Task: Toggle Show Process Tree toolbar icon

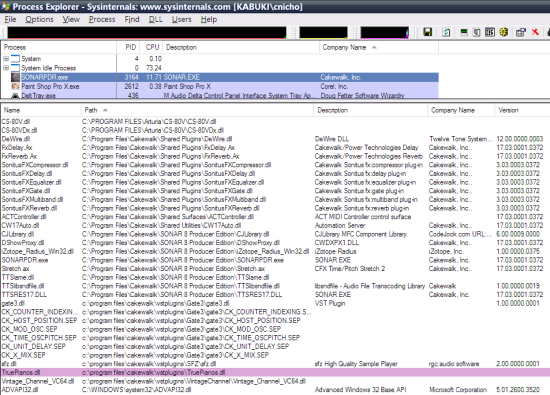Action: [476, 32]
